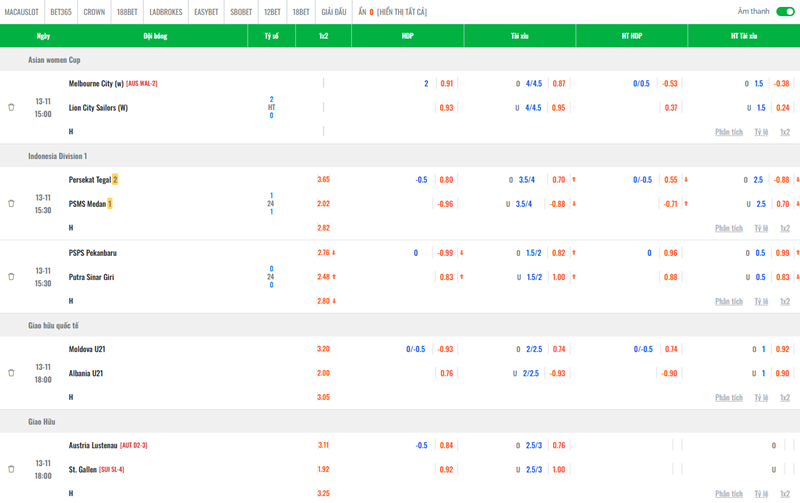
Task: Click the Melbourne City (w) team name
Action: 96,83
